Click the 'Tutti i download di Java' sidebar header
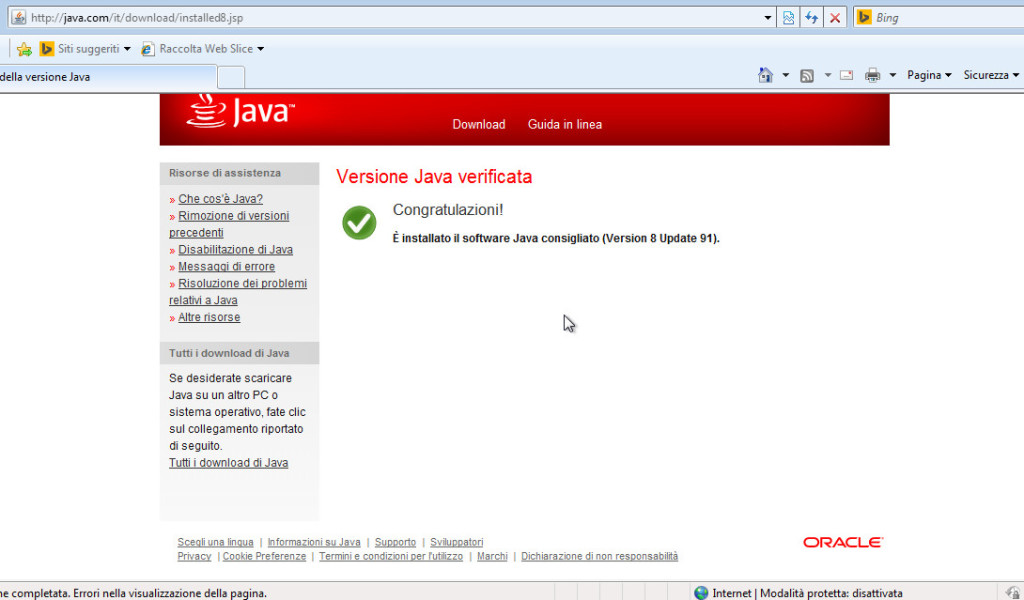Screen dimensions: 1024x600 [229, 353]
